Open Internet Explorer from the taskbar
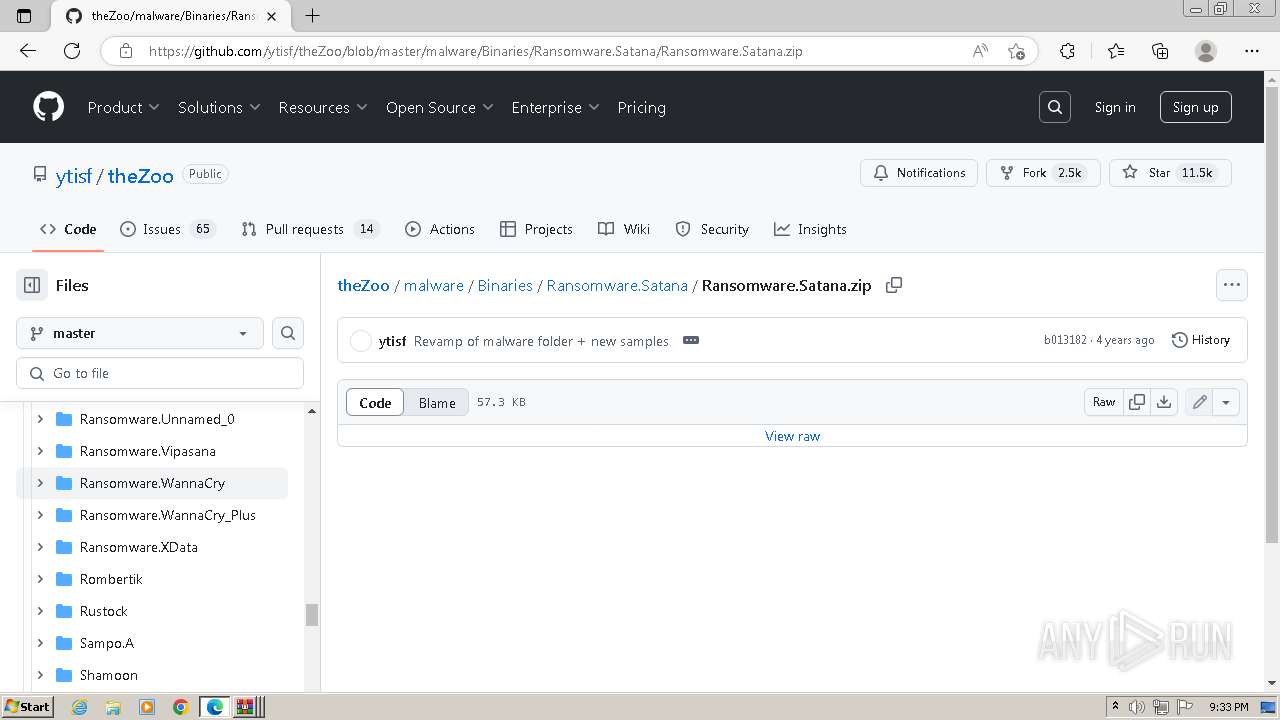 point(80,707)
